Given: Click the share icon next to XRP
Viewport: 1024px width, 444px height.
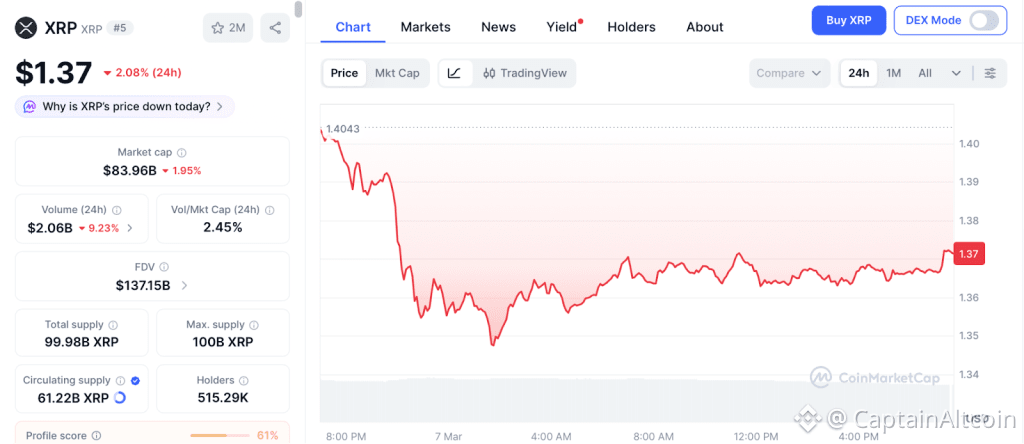Looking at the screenshot, I should click(275, 28).
